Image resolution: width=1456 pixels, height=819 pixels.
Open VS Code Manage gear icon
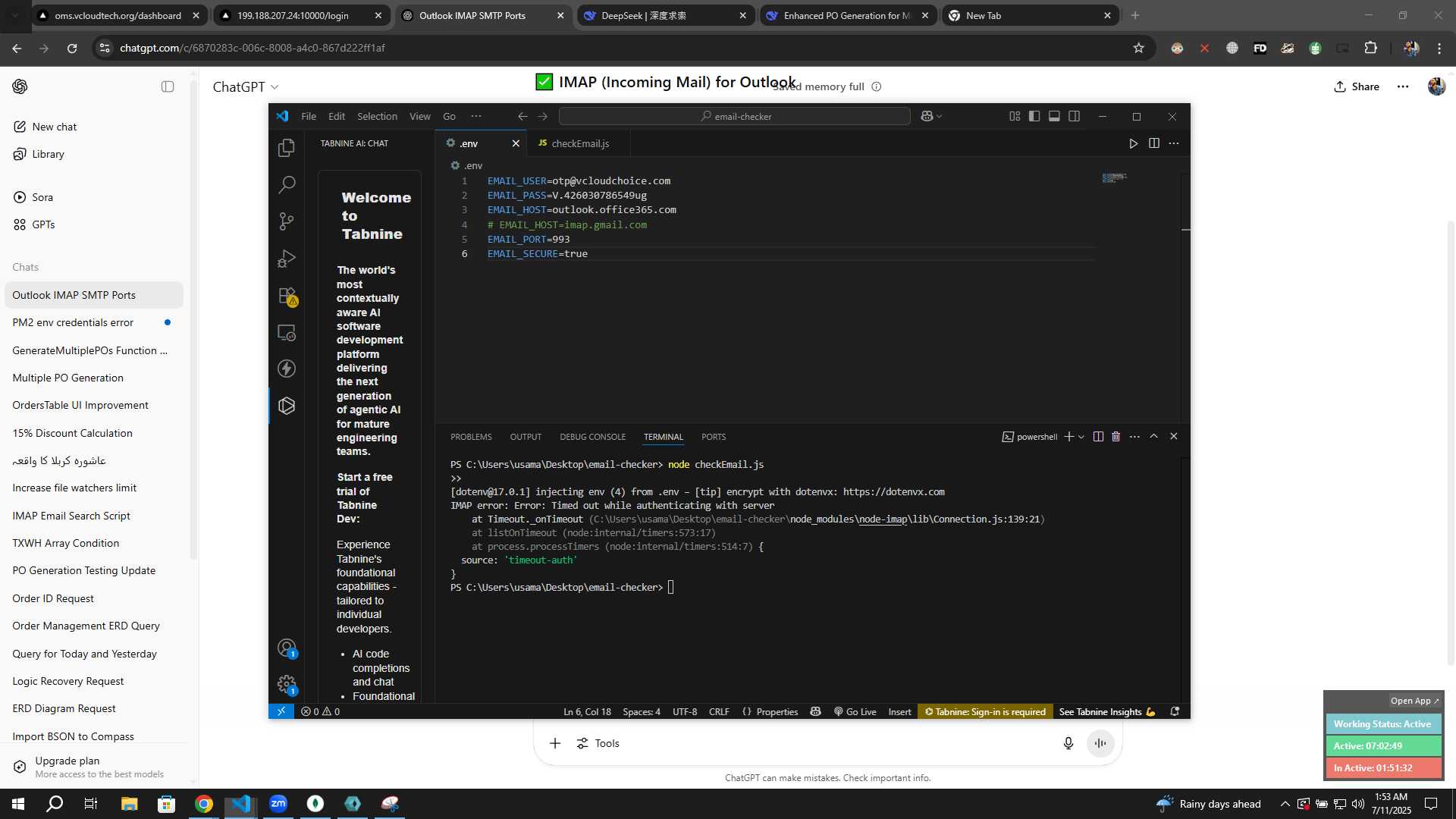pyautogui.click(x=287, y=685)
